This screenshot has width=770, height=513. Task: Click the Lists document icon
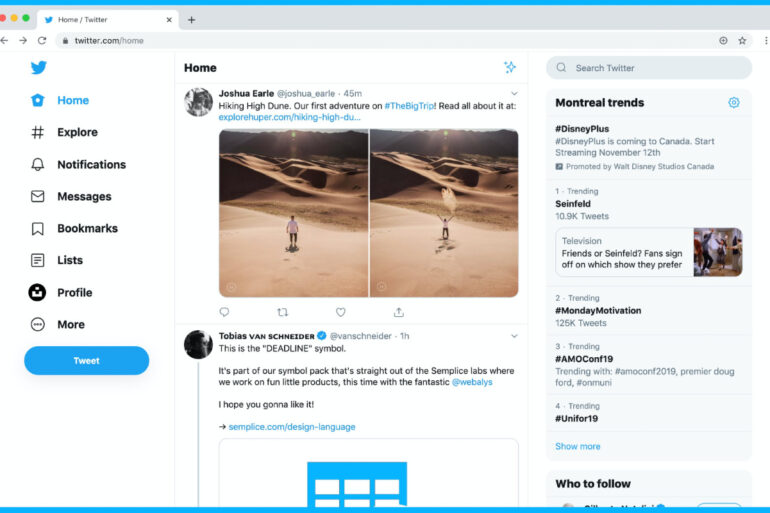click(x=37, y=260)
